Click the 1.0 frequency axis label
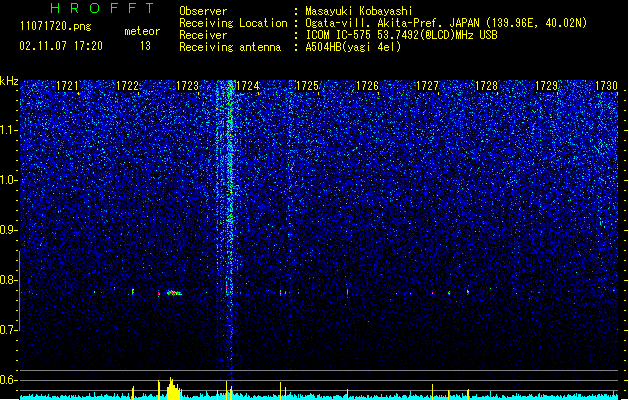This screenshot has width=629, height=400. (8, 180)
